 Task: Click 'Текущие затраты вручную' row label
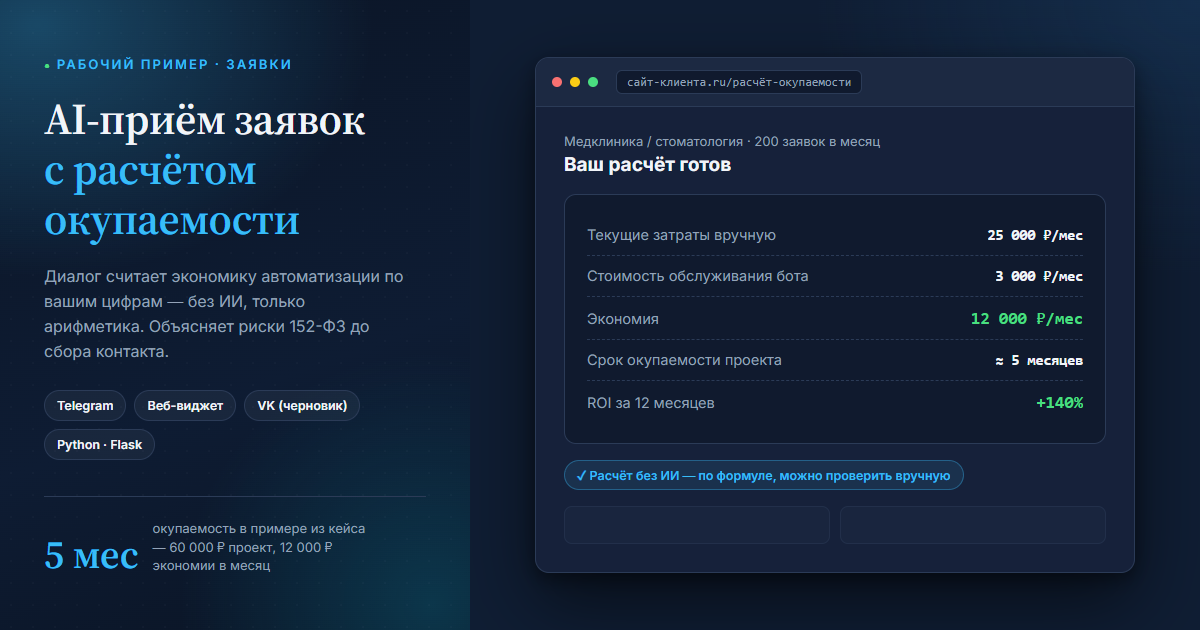click(x=681, y=235)
